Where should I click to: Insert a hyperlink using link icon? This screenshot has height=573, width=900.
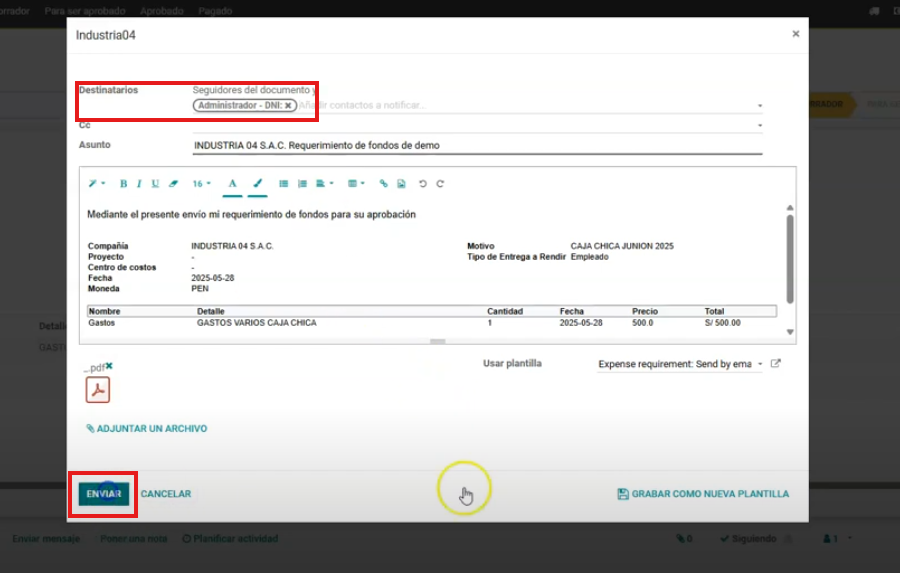pyautogui.click(x=384, y=184)
